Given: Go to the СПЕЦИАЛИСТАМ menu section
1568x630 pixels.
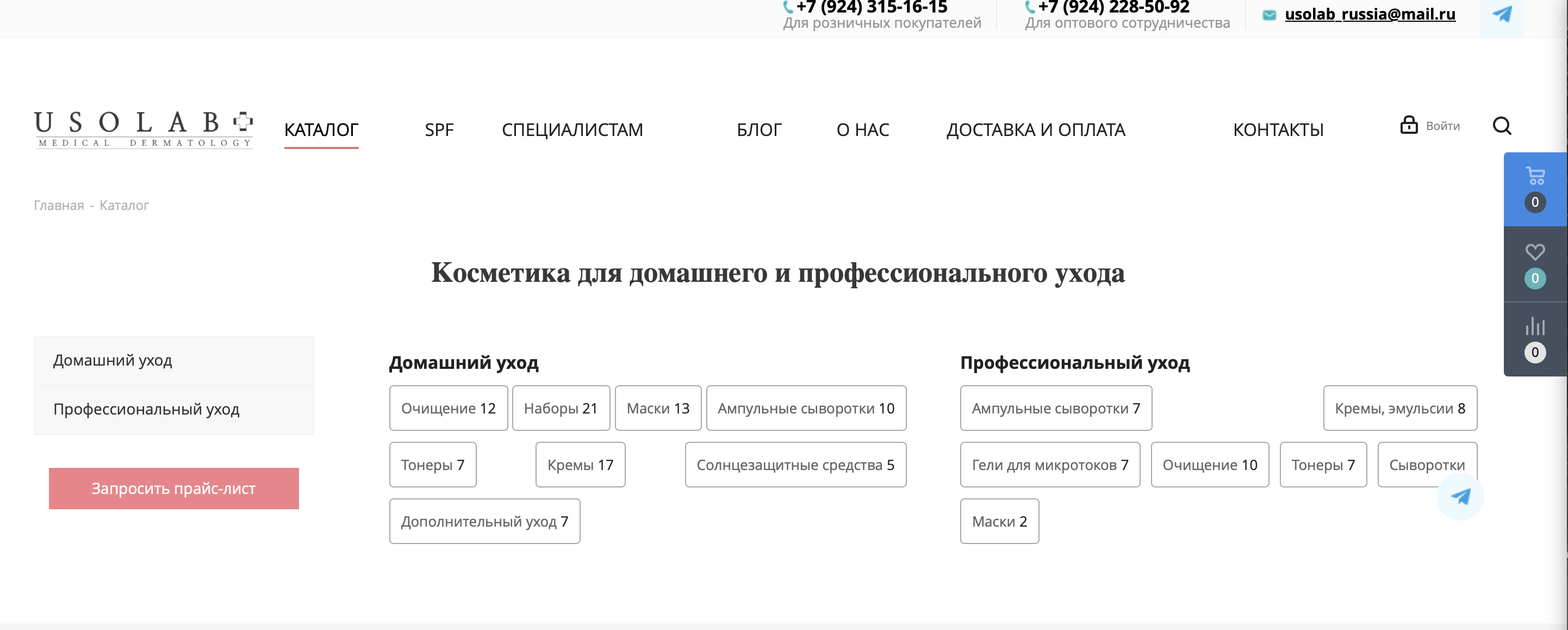Looking at the screenshot, I should click(x=571, y=130).
